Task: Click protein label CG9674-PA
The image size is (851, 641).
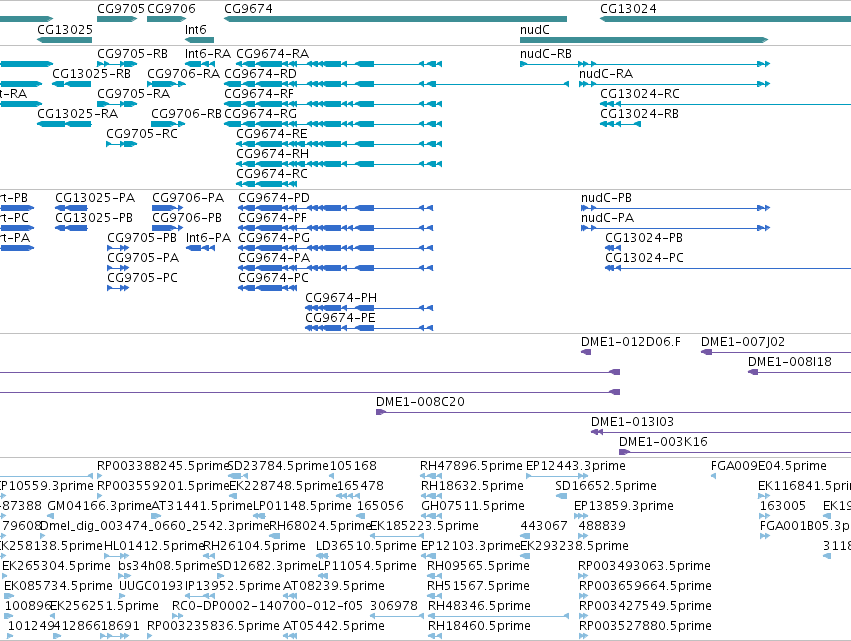Action: coord(274,258)
